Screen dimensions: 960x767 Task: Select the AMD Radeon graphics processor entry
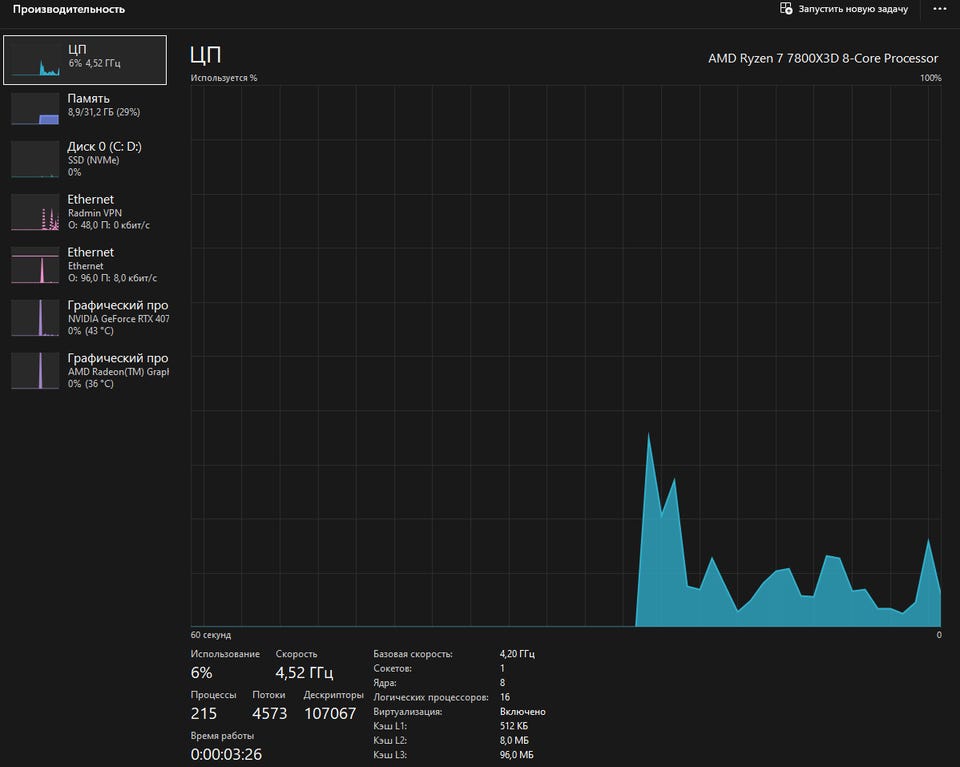point(117,371)
